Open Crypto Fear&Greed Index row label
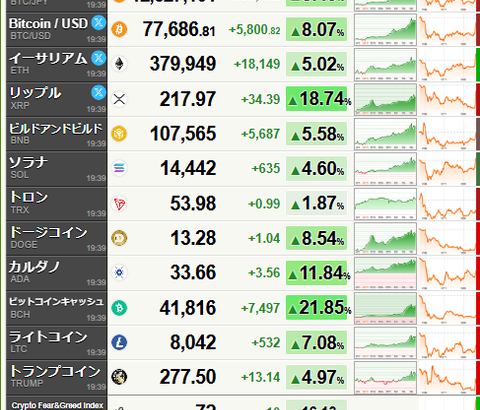 click(57, 405)
